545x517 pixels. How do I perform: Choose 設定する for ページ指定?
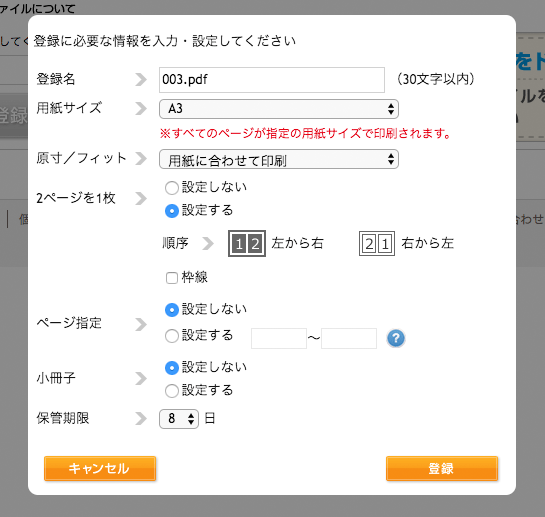coord(172,336)
